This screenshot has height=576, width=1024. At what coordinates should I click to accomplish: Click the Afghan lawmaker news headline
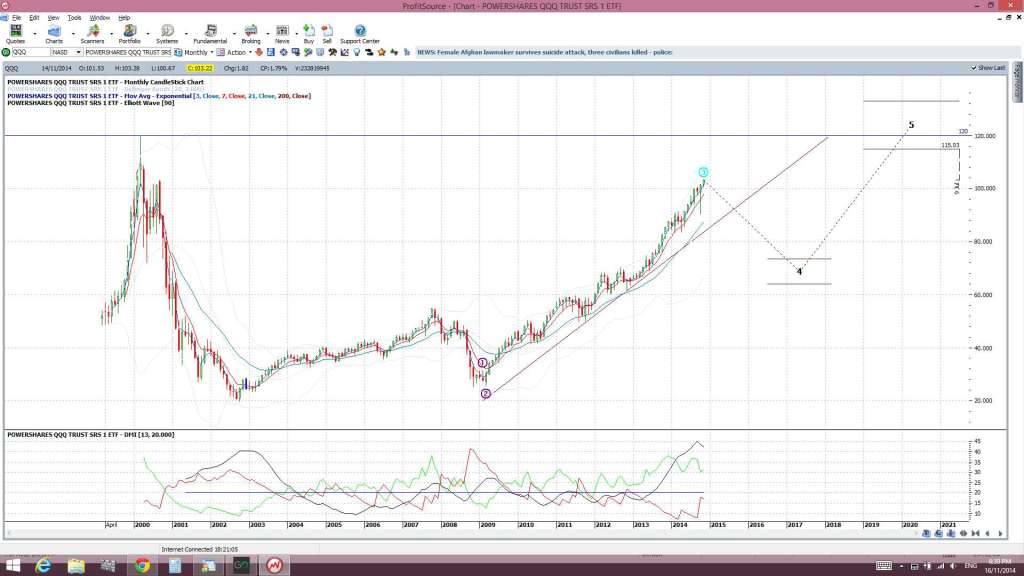(x=545, y=52)
